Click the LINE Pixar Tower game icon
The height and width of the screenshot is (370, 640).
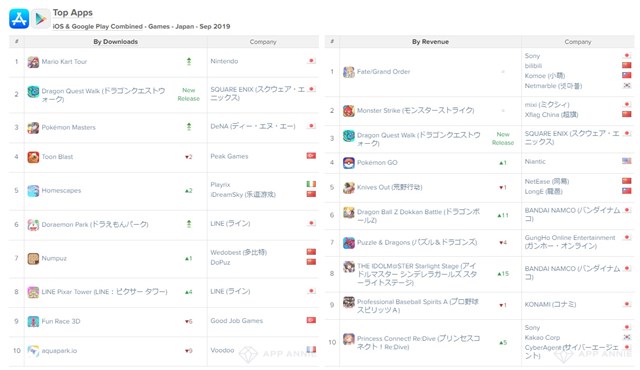tap(33, 292)
